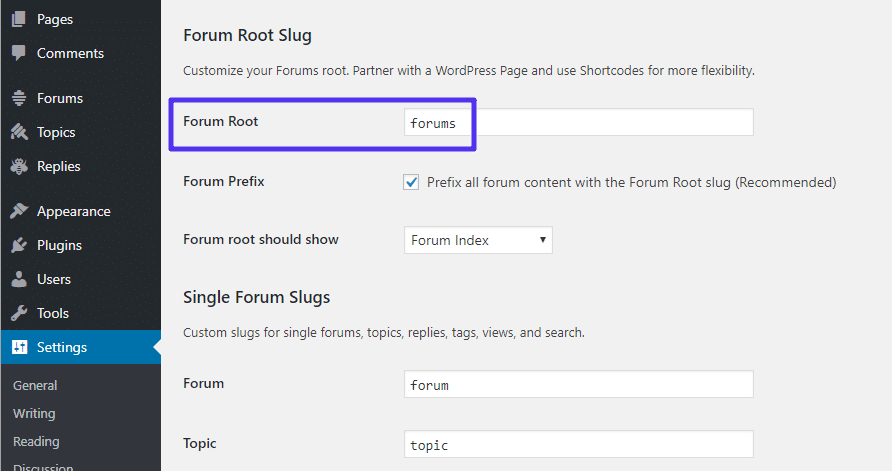Click the Topics icon in sidebar
Viewport: 892px width, 471px height.
(x=19, y=132)
